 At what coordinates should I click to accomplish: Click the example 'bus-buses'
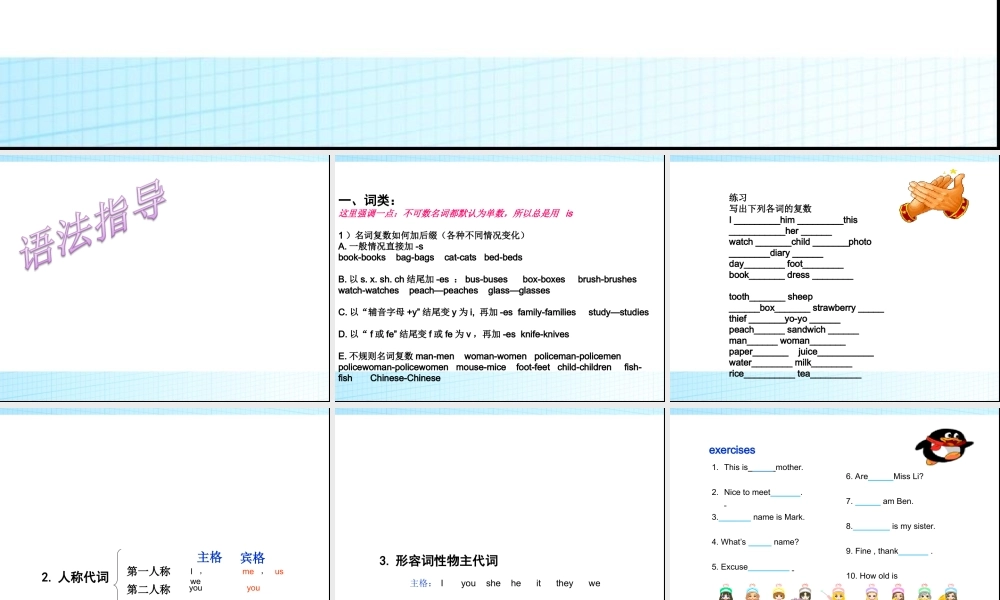[486, 279]
